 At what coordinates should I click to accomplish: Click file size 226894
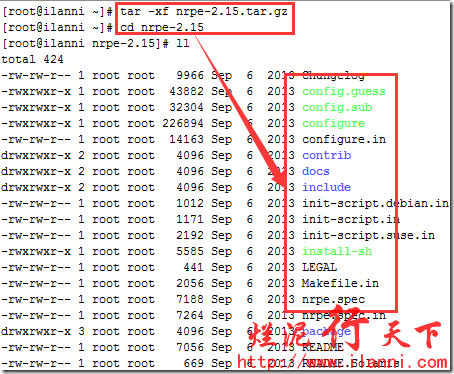pyautogui.click(x=183, y=123)
